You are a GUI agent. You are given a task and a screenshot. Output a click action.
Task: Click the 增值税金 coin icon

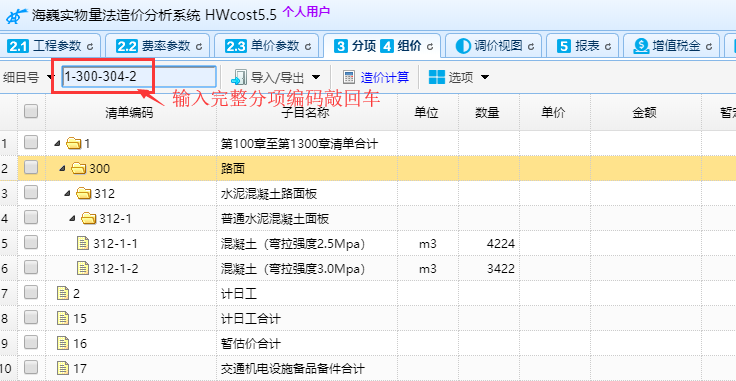click(x=641, y=46)
